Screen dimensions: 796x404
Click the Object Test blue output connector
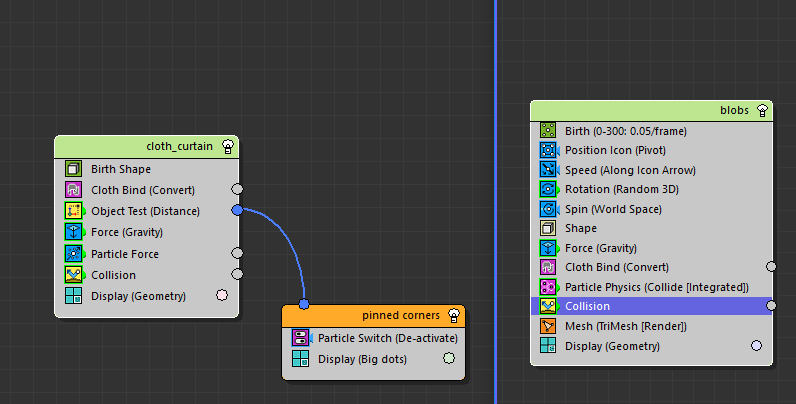pyautogui.click(x=237, y=210)
